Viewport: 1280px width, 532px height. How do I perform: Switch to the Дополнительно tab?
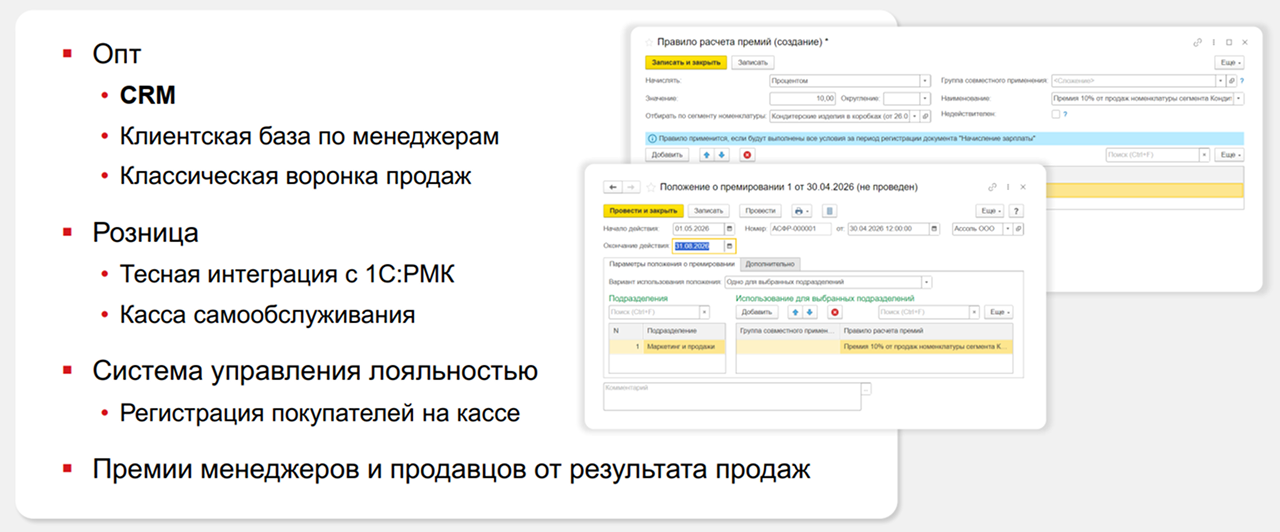[x=769, y=264]
